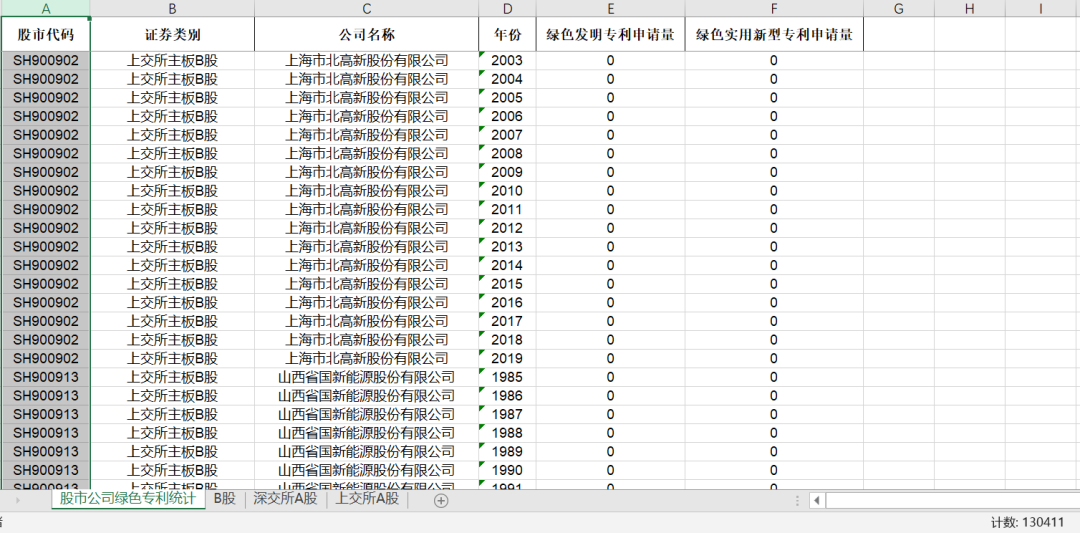The height and width of the screenshot is (533, 1080).
Task: Select year cell 2013
Action: point(508,247)
